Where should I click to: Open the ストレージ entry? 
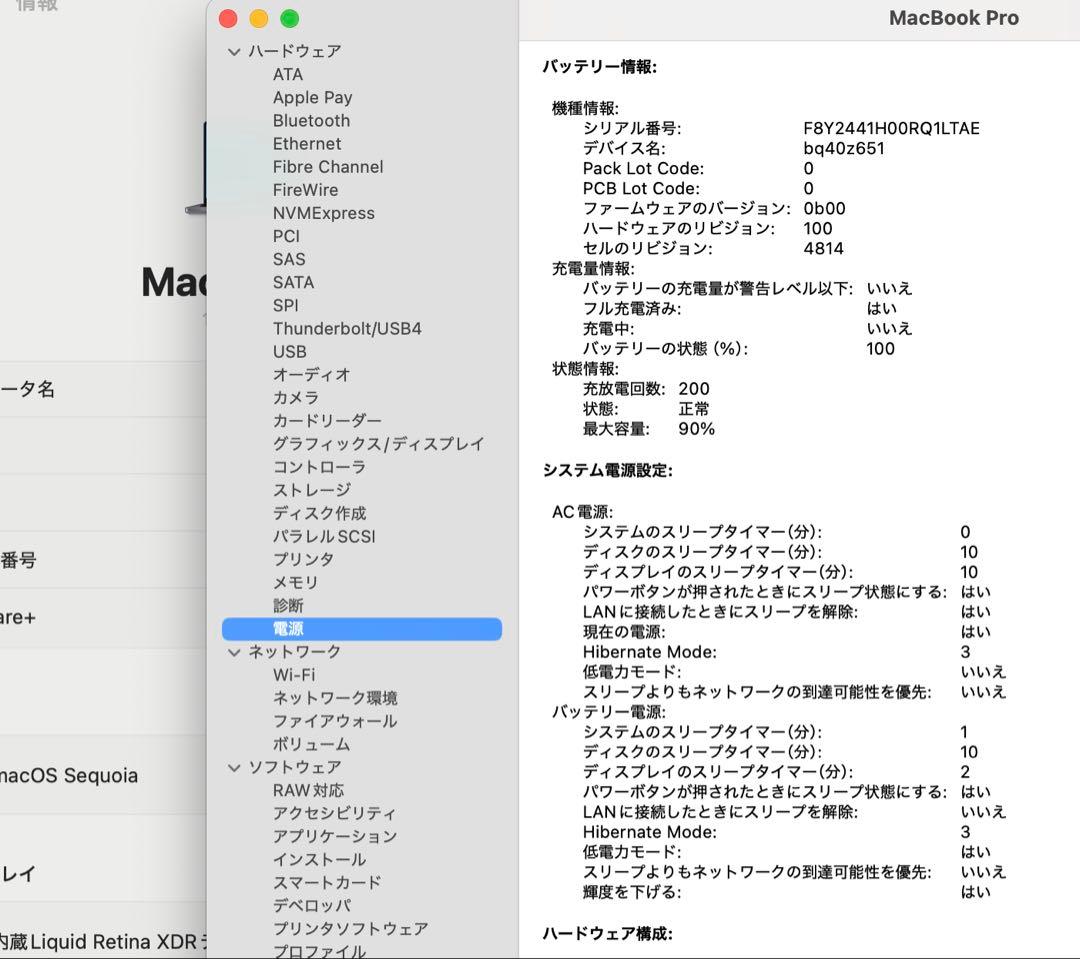pos(312,491)
